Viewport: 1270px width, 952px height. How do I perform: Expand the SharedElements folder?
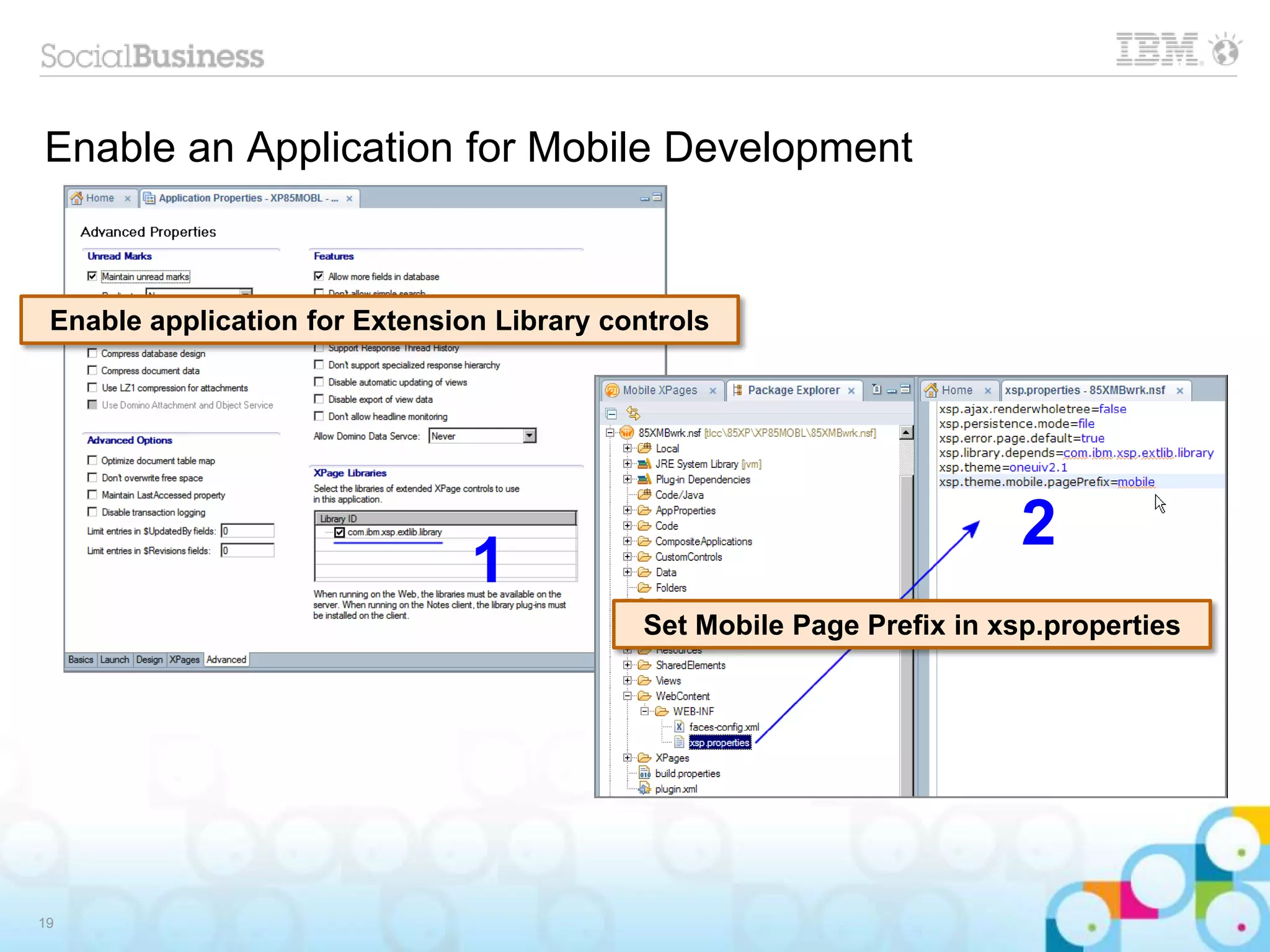(x=627, y=665)
